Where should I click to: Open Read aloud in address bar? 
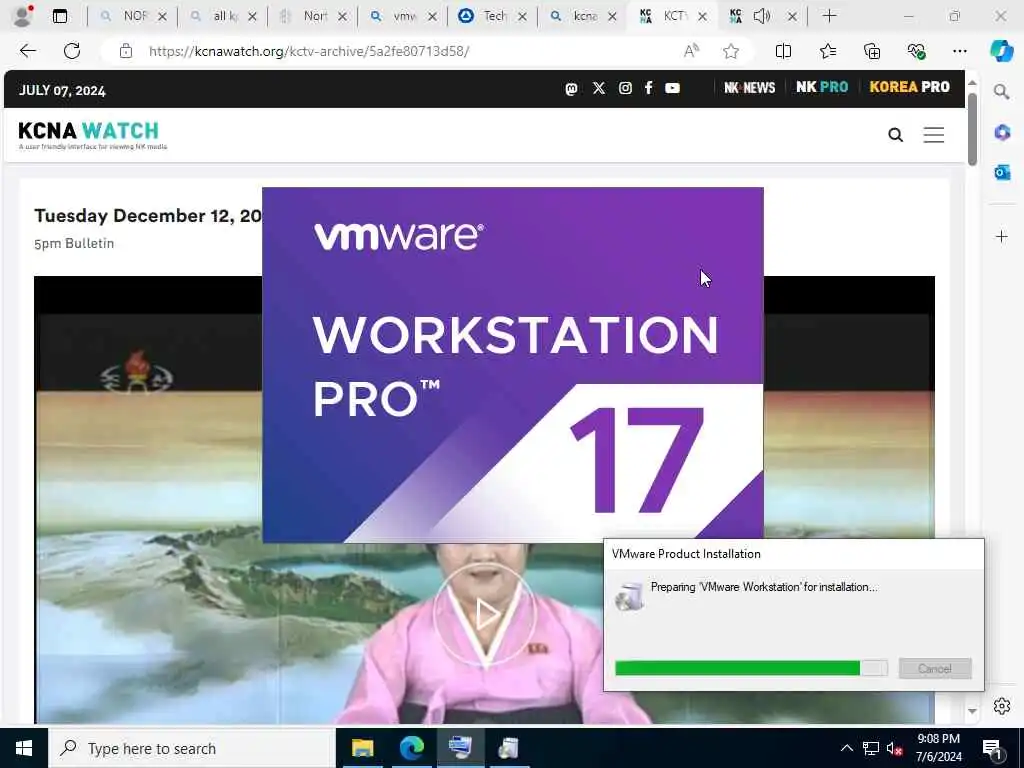691,51
